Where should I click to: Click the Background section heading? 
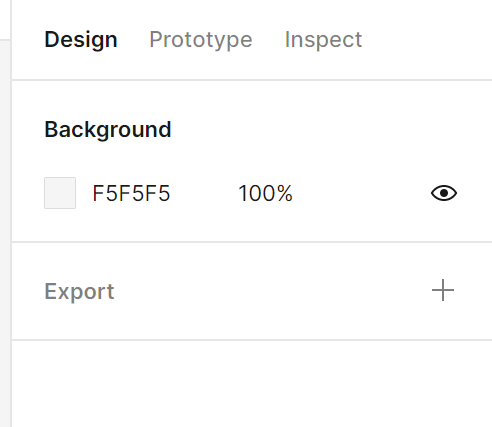108,129
